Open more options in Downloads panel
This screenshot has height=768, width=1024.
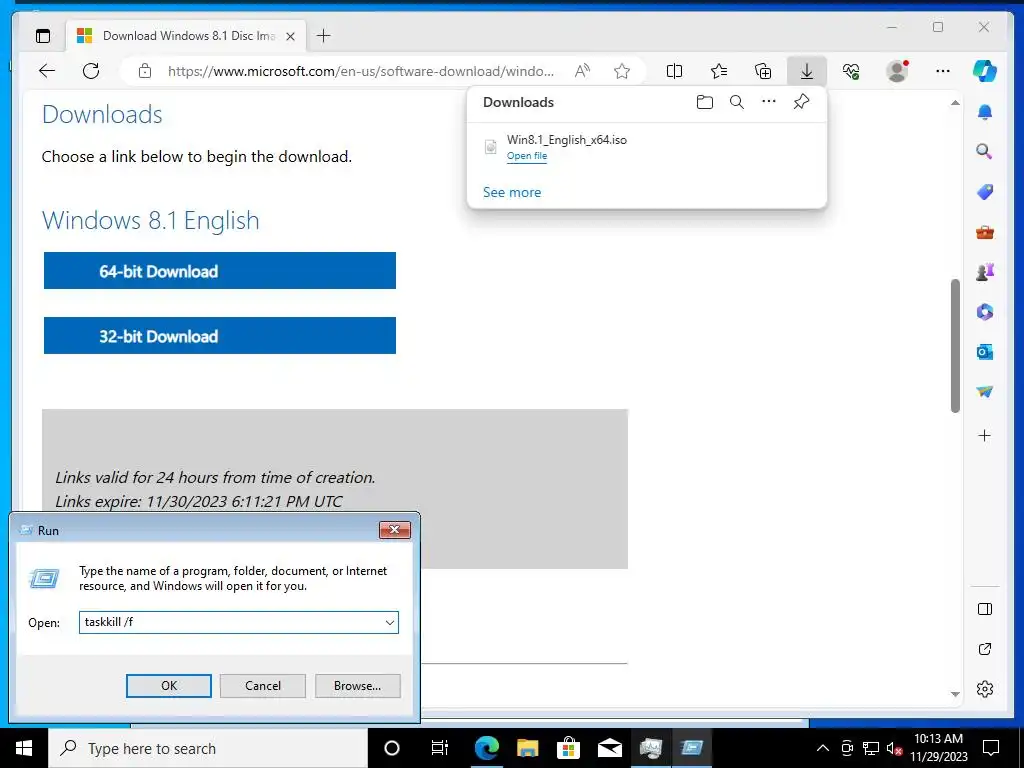coord(769,102)
